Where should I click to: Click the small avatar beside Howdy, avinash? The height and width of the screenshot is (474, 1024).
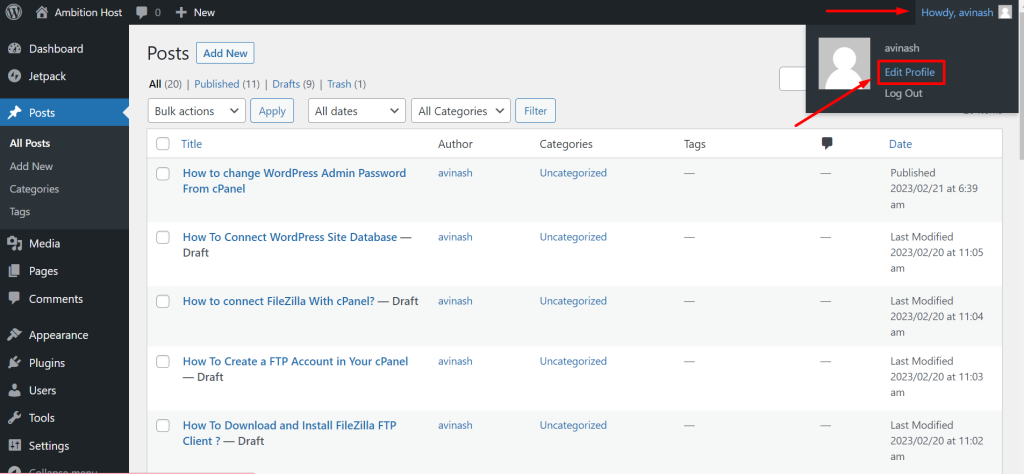click(1005, 12)
